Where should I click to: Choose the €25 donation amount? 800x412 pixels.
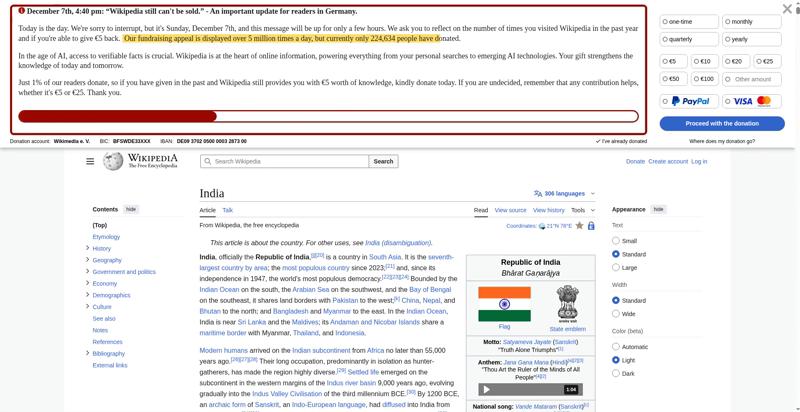[x=767, y=61]
